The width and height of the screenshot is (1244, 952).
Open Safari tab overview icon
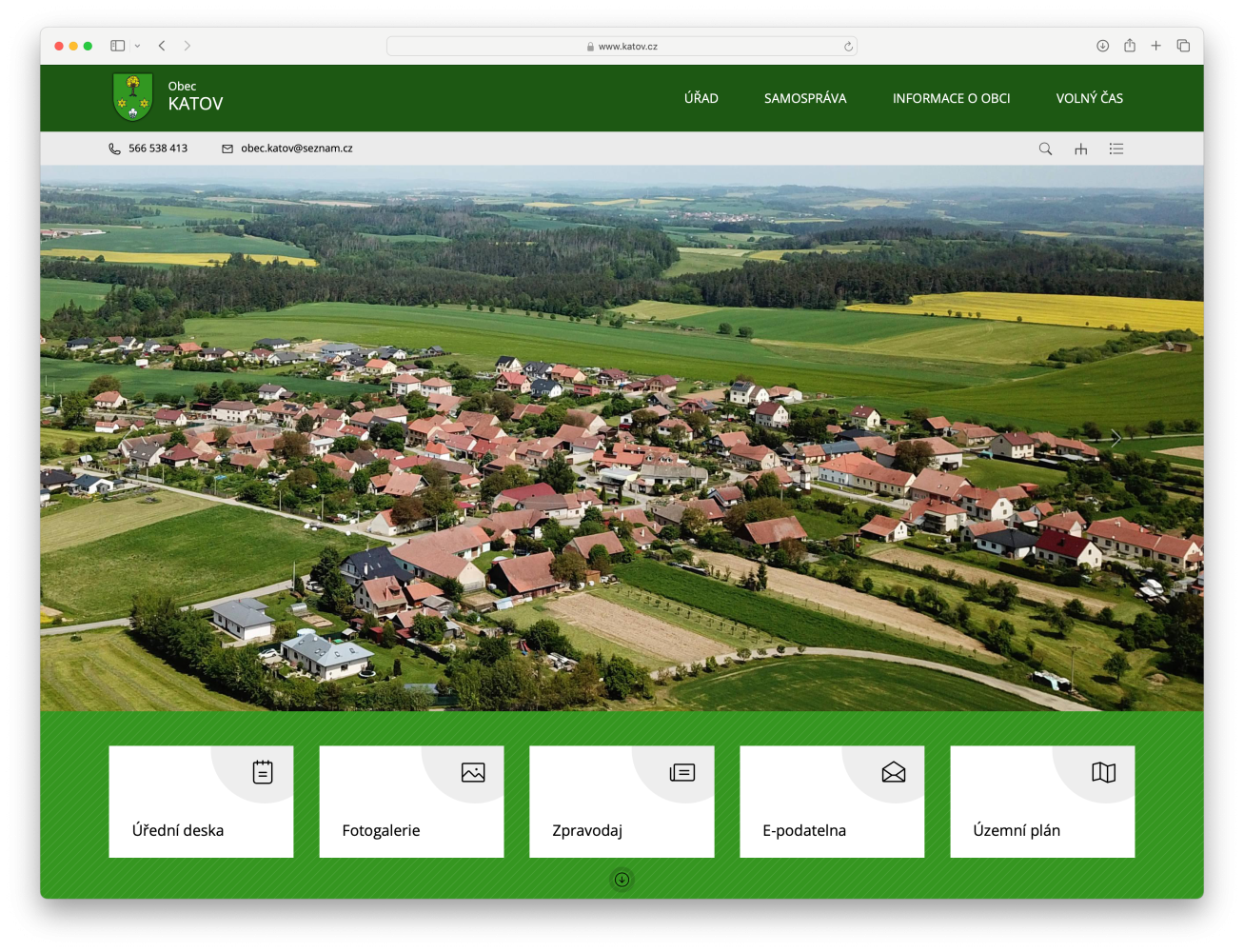pos(1183,46)
